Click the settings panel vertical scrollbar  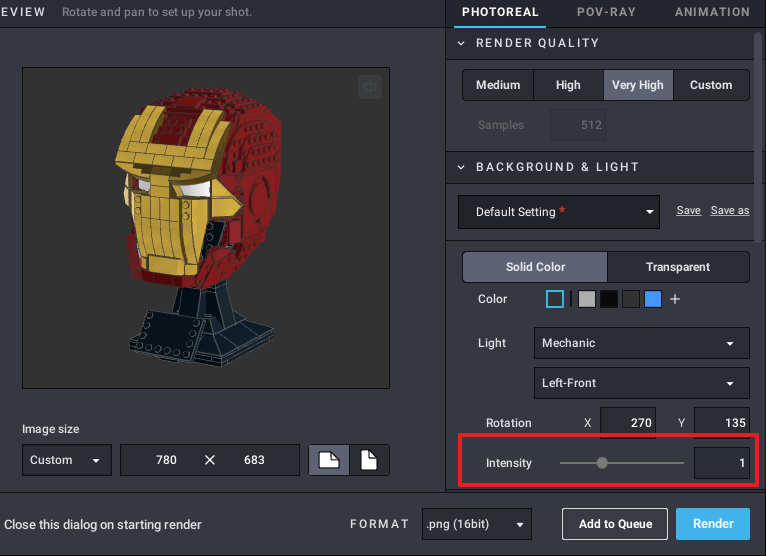coord(759,138)
